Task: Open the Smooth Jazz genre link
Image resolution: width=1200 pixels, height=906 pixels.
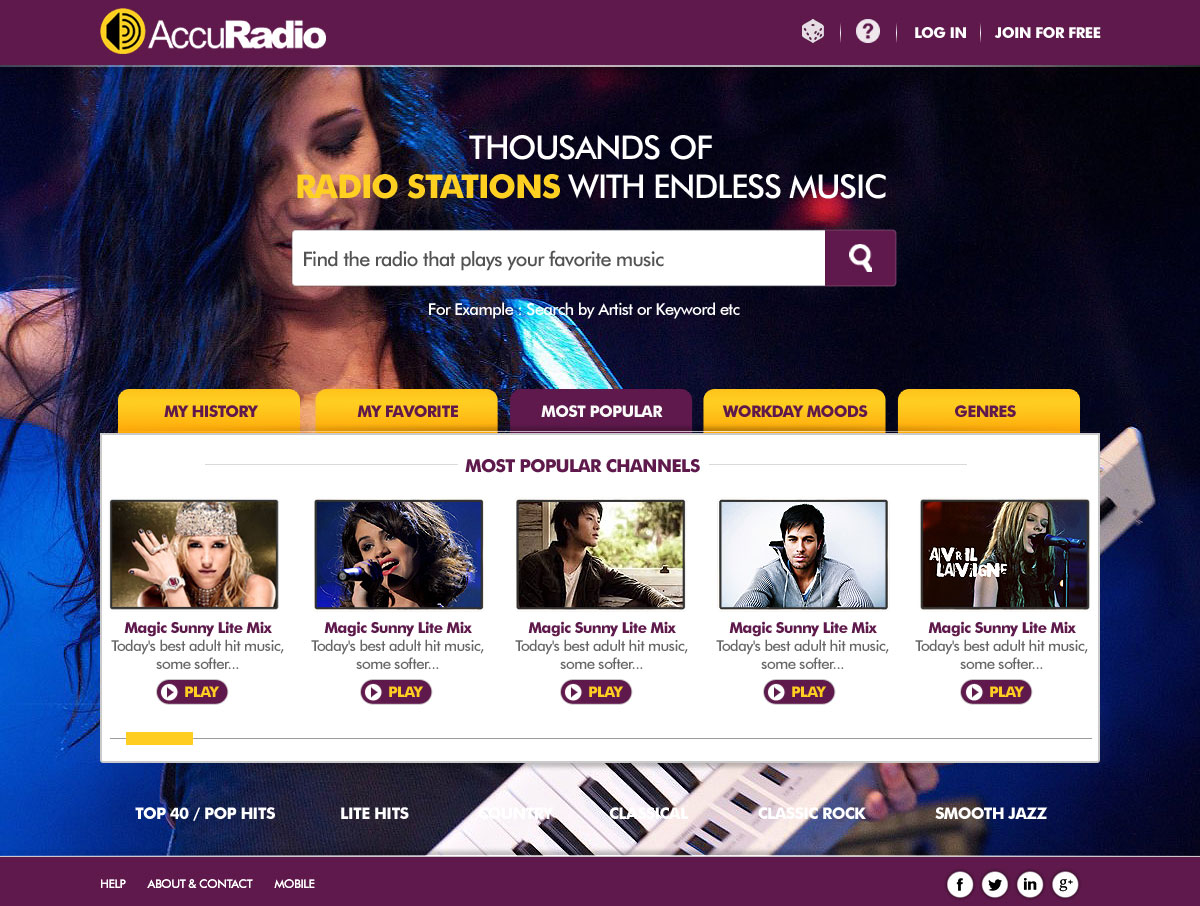Action: [x=990, y=813]
